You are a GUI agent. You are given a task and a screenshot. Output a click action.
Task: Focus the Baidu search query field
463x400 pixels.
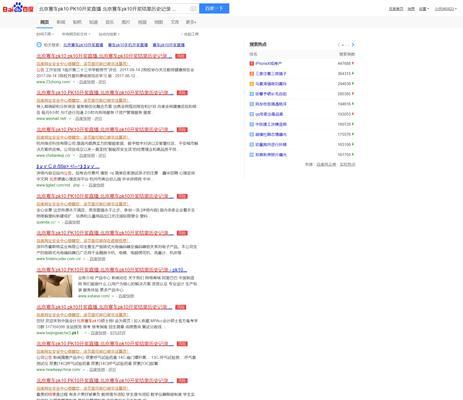(x=113, y=9)
